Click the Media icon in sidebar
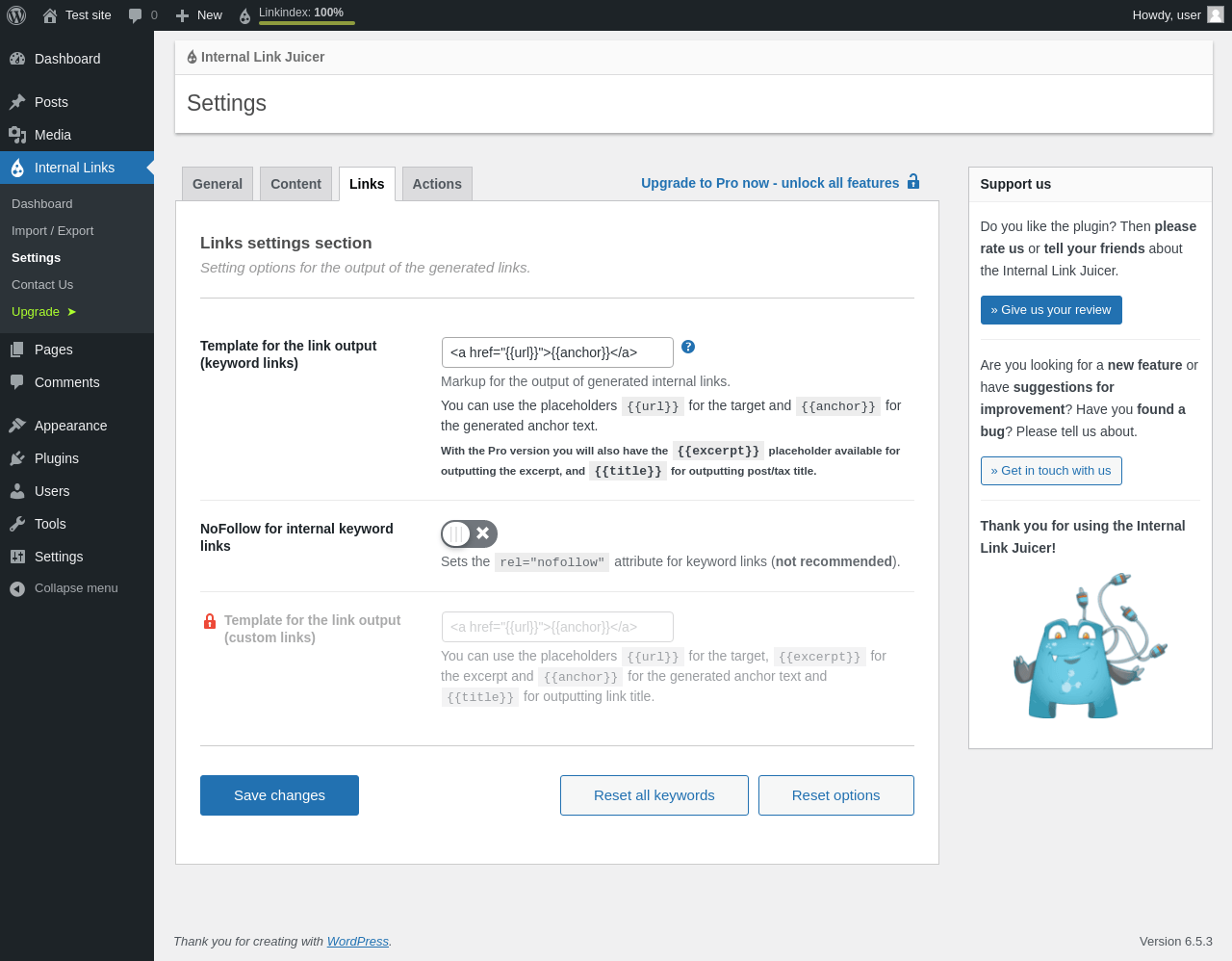1232x961 pixels. pyautogui.click(x=17, y=135)
